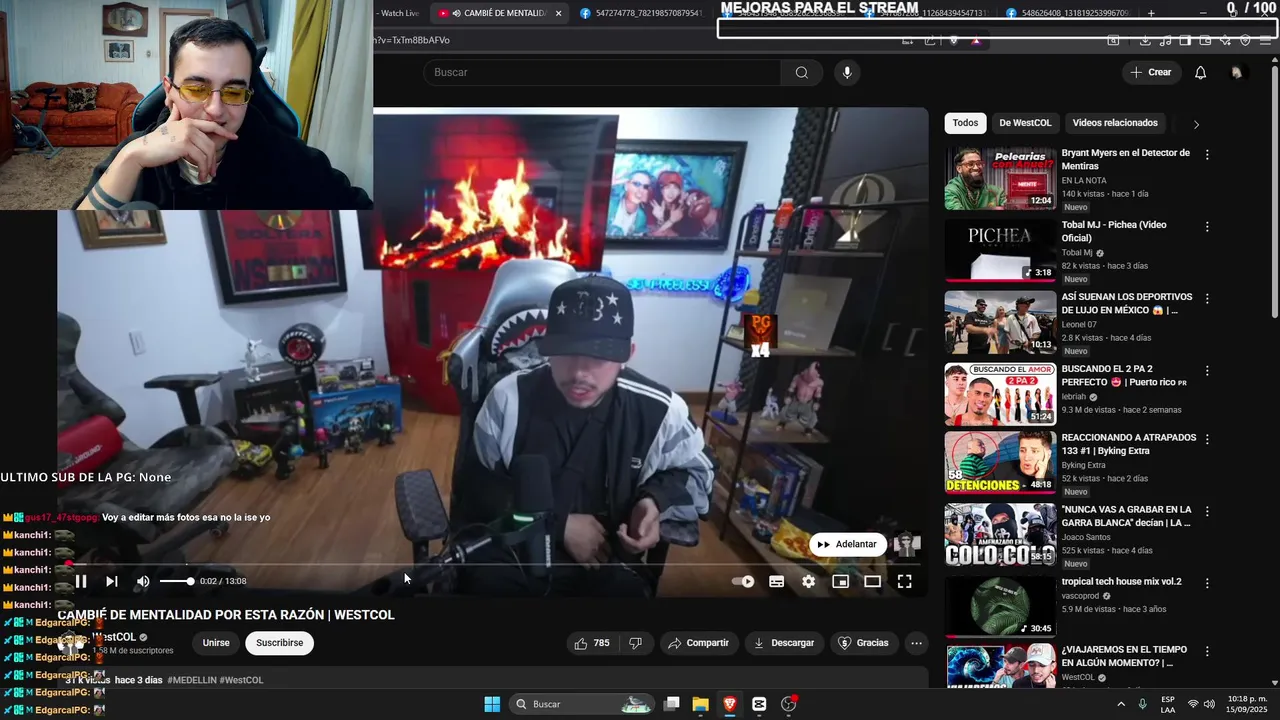Open options for Garra Blanca video
This screenshot has width=1280, height=720.
click(x=1207, y=511)
